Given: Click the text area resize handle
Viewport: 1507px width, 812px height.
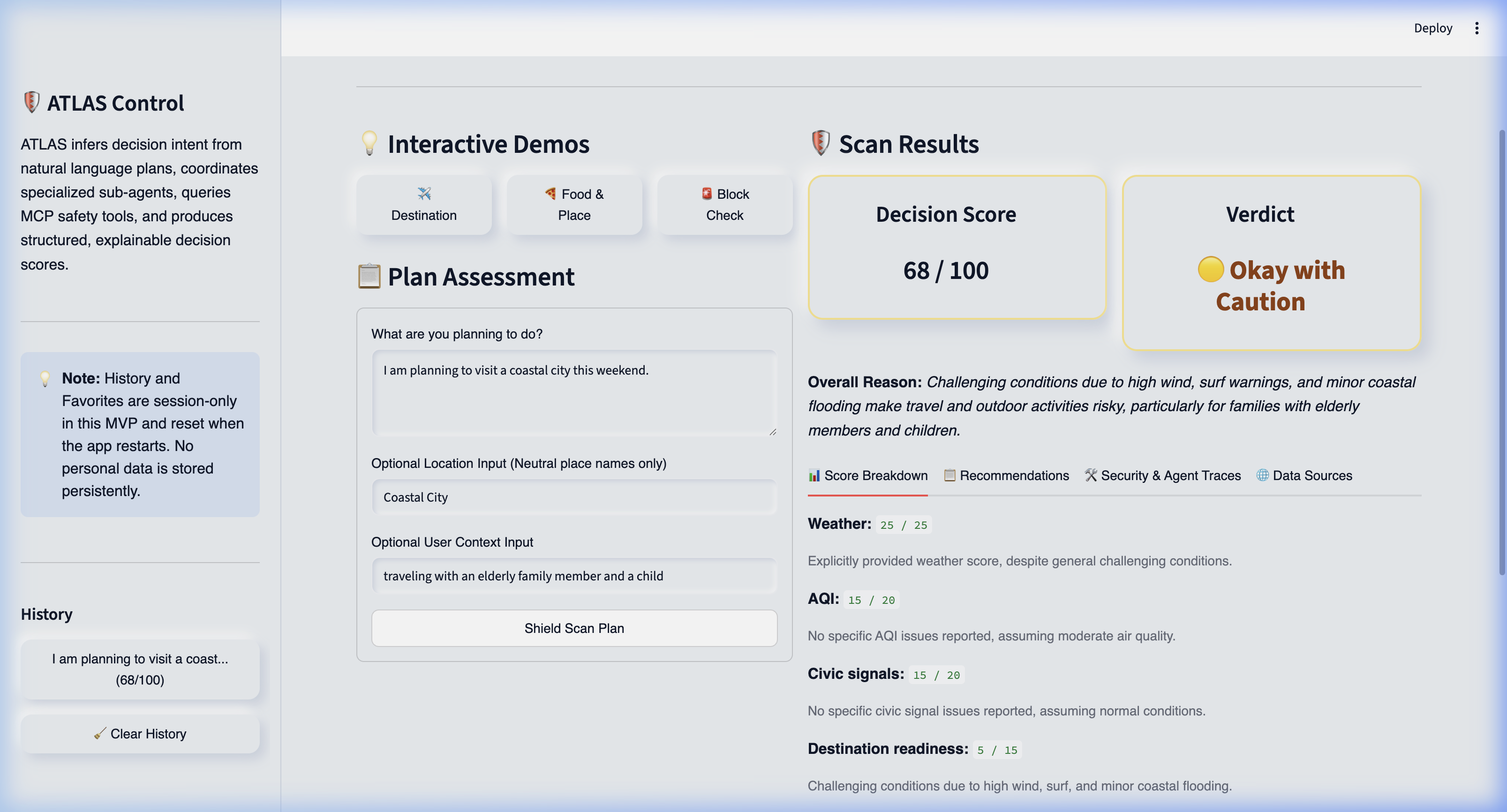Looking at the screenshot, I should point(772,431).
